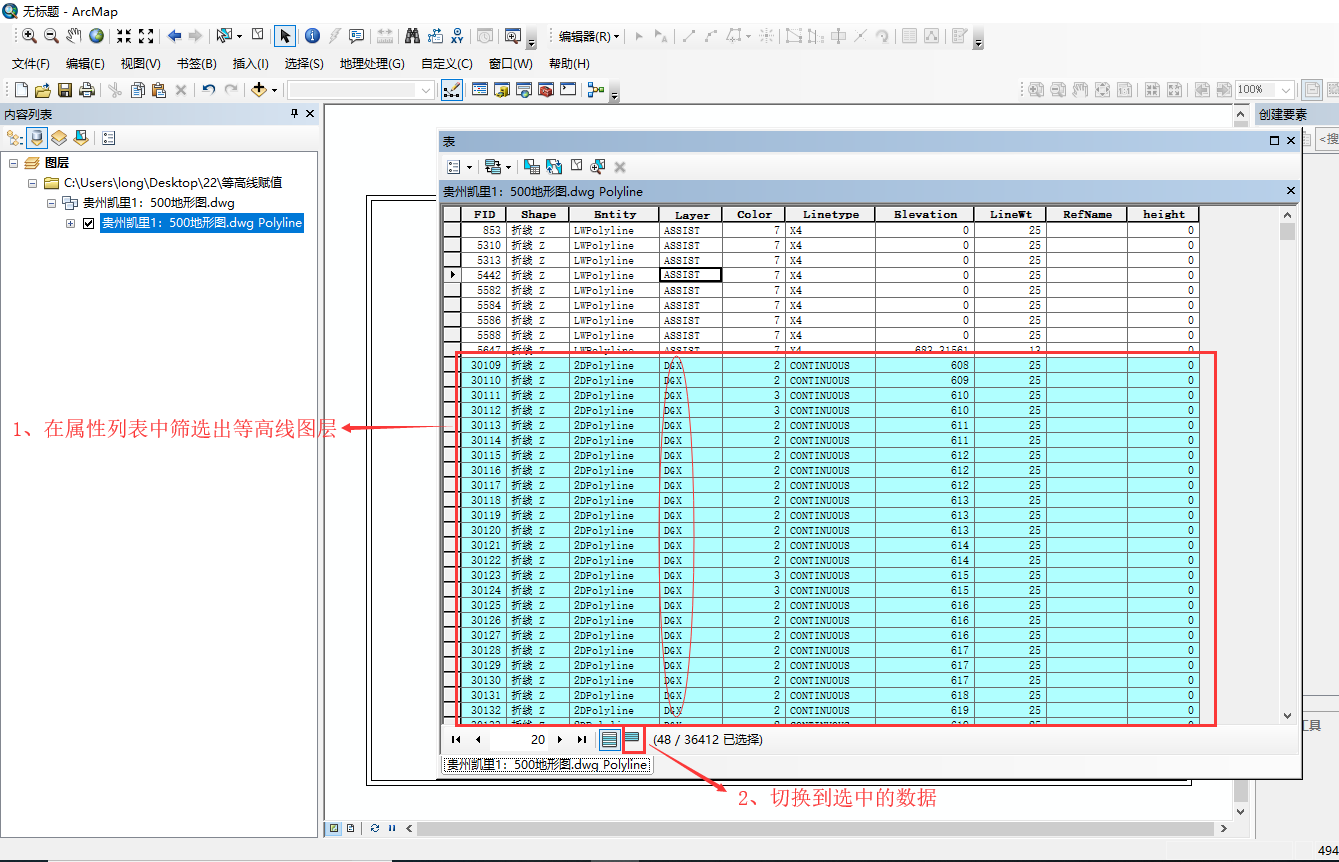The height and width of the screenshot is (862, 1339).
Task: Click the record number field showing 20
Action: pyautogui.click(x=519, y=740)
